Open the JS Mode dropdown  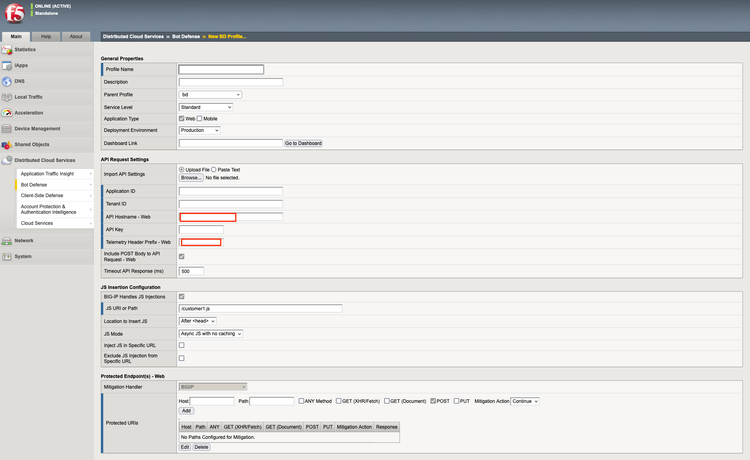(211, 334)
